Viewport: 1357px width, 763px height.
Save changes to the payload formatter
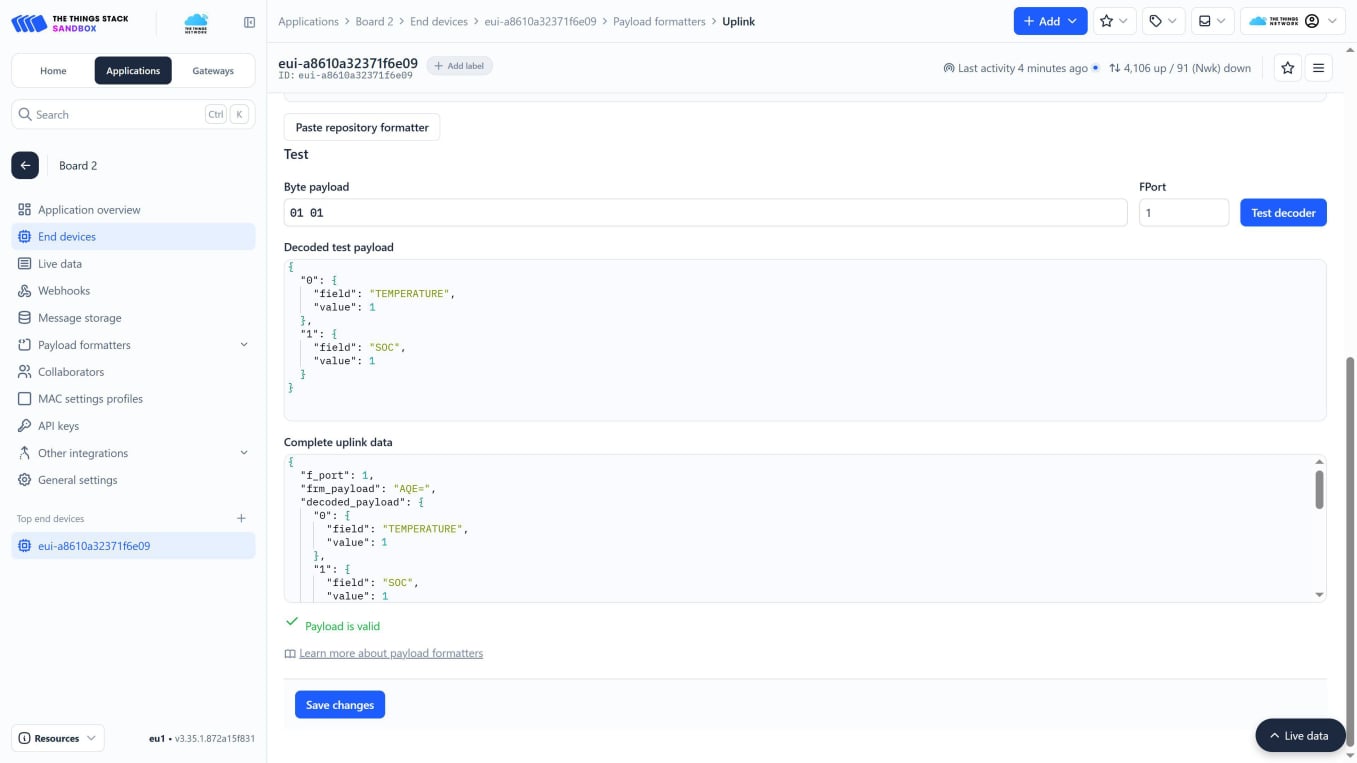tap(340, 704)
